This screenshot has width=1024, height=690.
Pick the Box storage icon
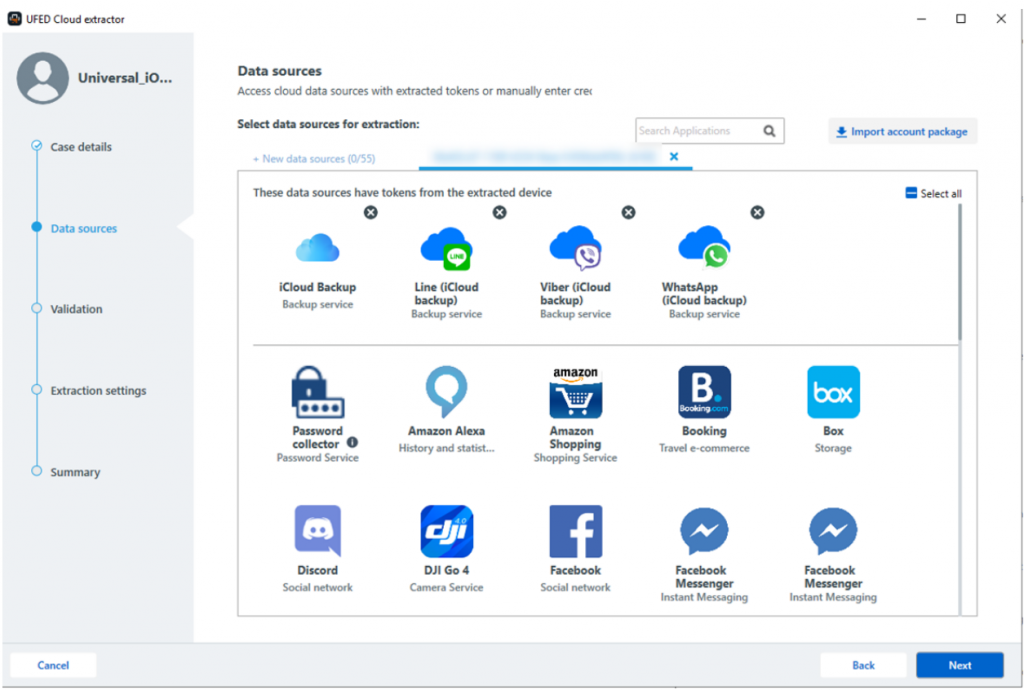(833, 392)
